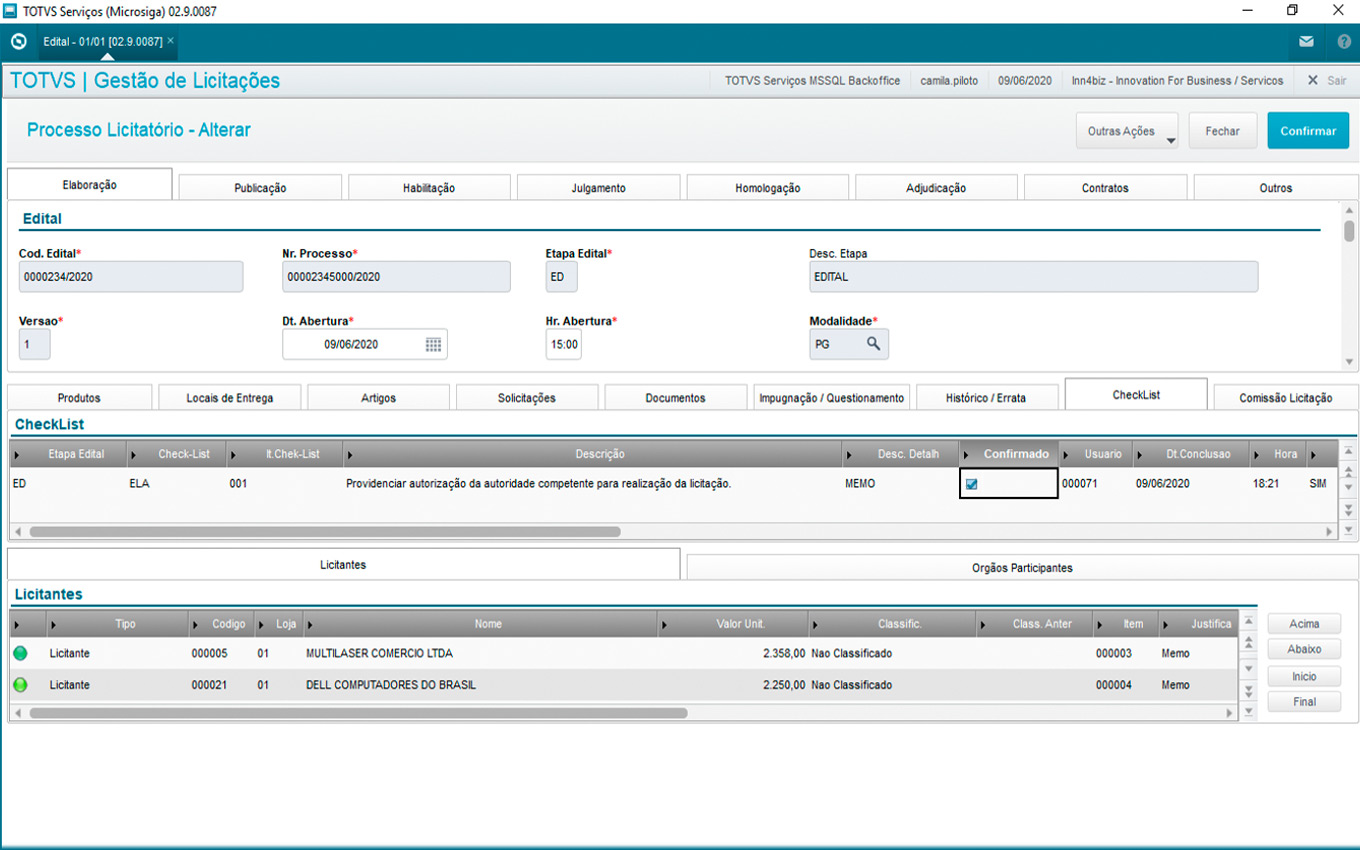Click the Nome column header arrow in Licitantes
Viewport: 1360px width, 850px height.
point(310,625)
